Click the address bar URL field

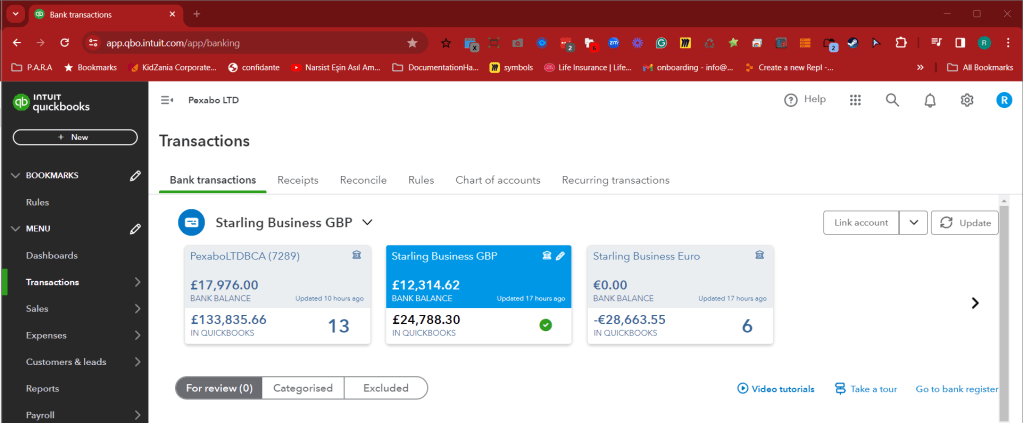pos(253,43)
